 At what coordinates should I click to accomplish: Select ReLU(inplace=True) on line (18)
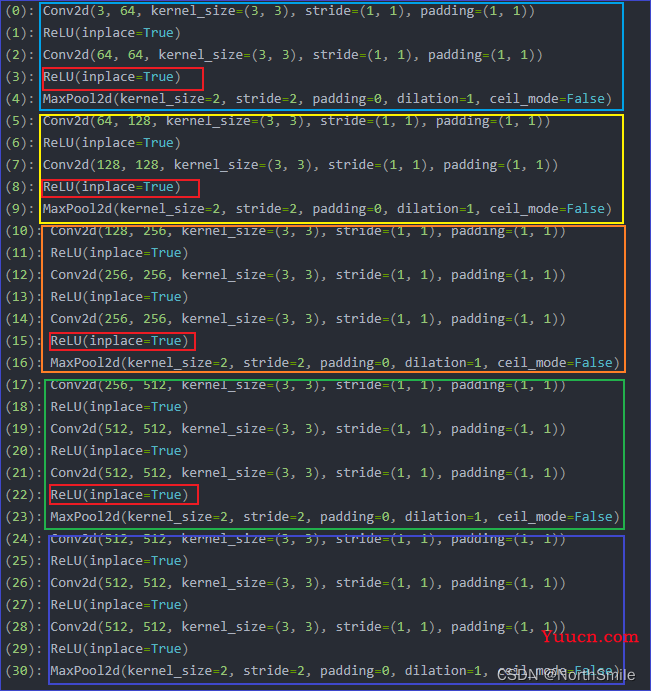click(119, 407)
